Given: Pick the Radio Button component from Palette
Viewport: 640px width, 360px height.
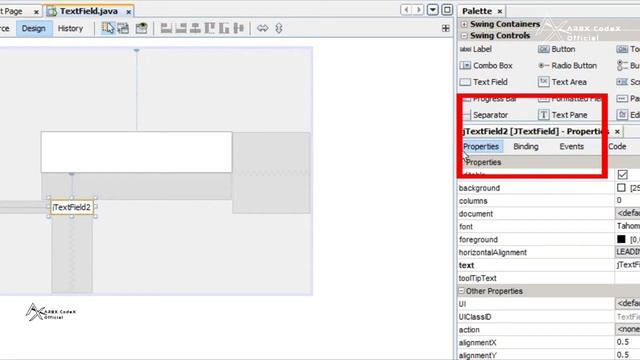Looking at the screenshot, I should [567, 65].
